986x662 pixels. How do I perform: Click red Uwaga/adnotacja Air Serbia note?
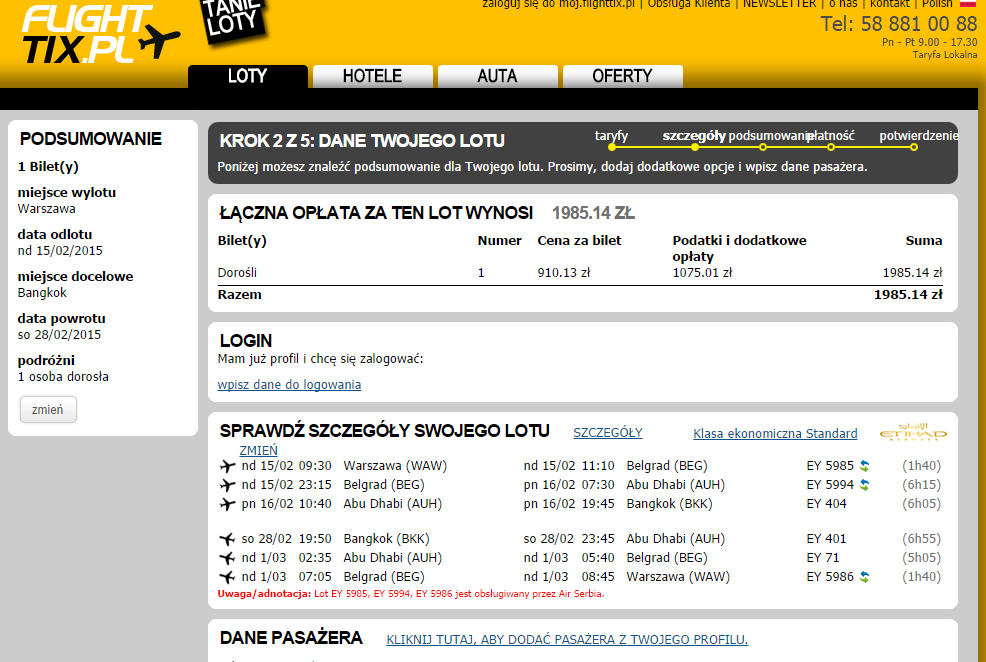click(x=411, y=593)
